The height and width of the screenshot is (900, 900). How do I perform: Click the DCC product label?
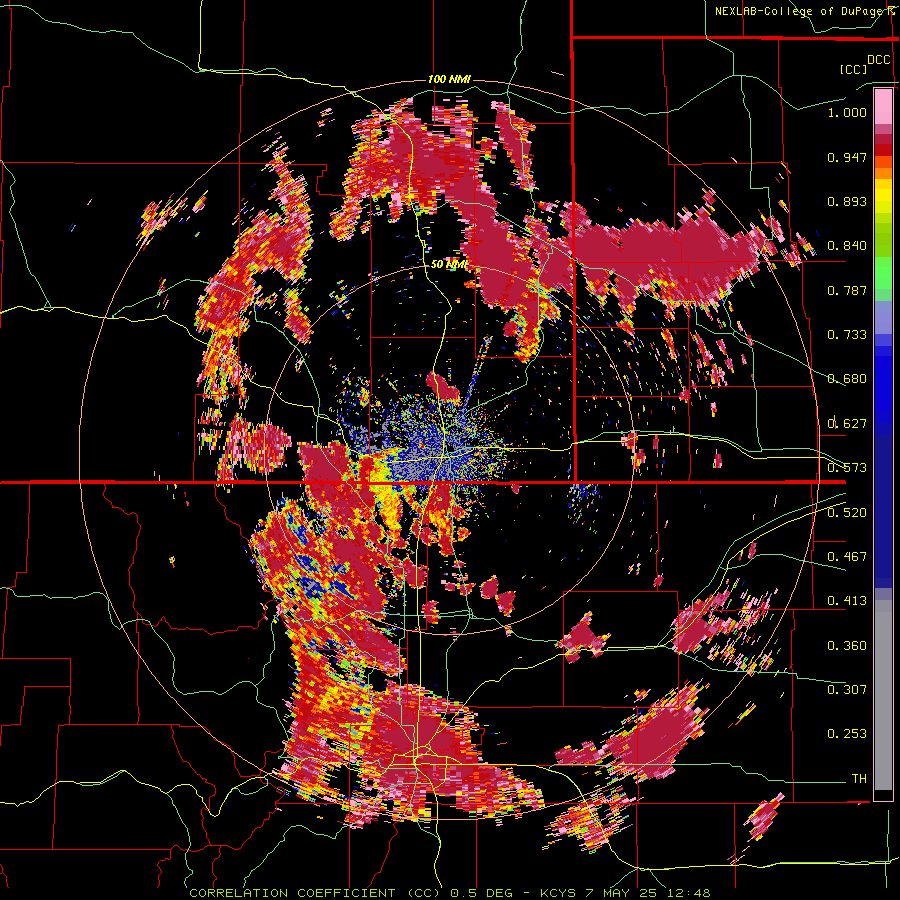point(879,60)
